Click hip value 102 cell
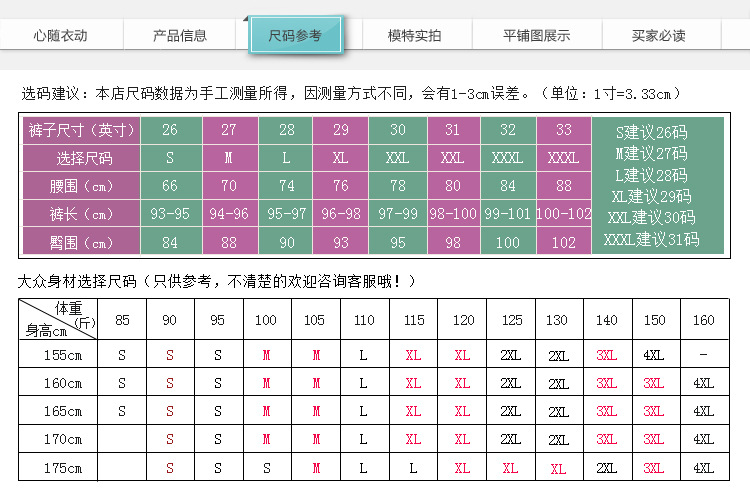 pos(564,242)
